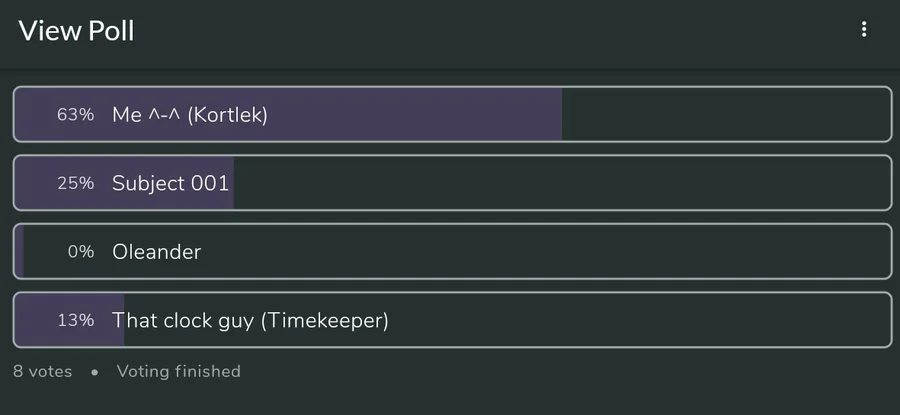The height and width of the screenshot is (415, 900).
Task: Pick That clock guy (Timekeeper) option label
Action: click(250, 320)
